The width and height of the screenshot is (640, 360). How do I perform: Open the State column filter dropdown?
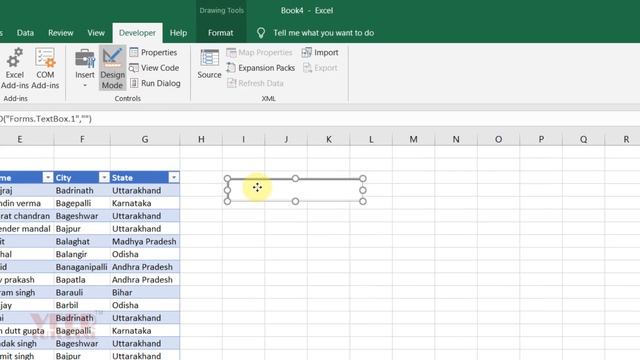click(173, 178)
